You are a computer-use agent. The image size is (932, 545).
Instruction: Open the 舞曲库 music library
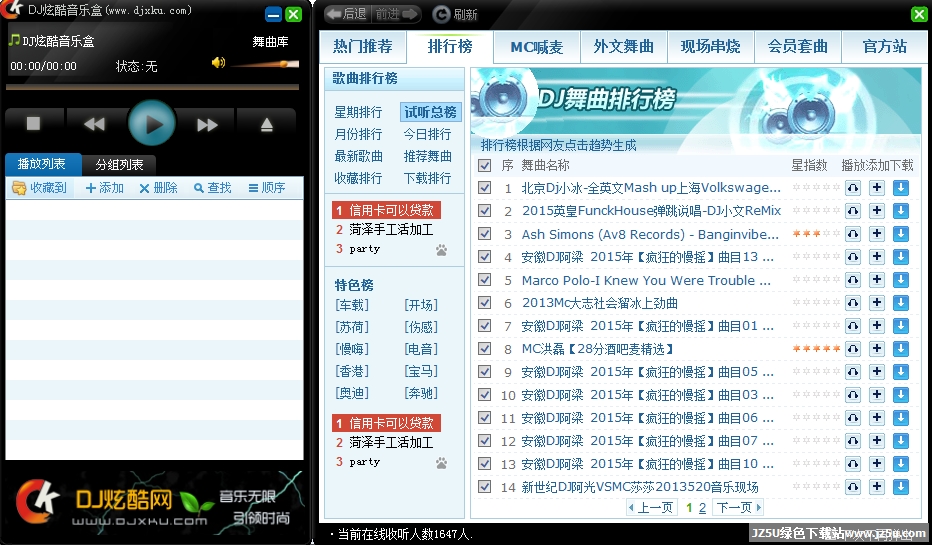[270, 42]
